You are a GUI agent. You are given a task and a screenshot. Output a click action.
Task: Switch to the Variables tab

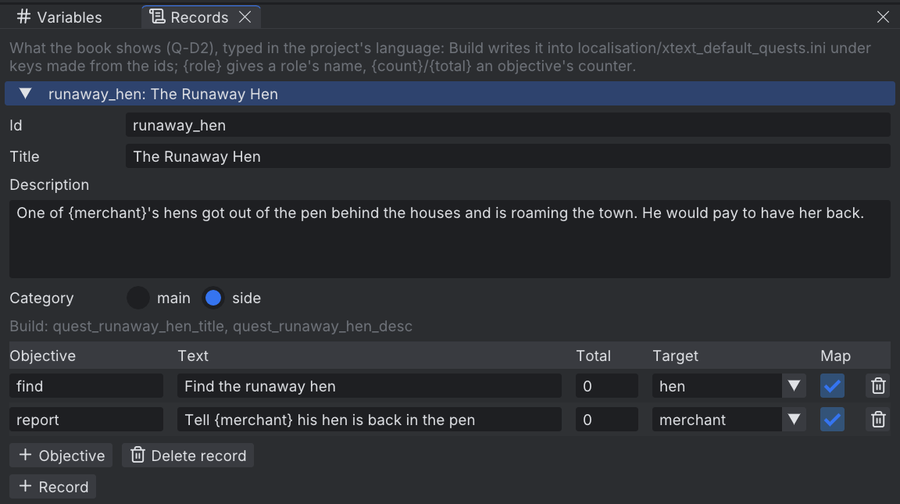tap(59, 17)
